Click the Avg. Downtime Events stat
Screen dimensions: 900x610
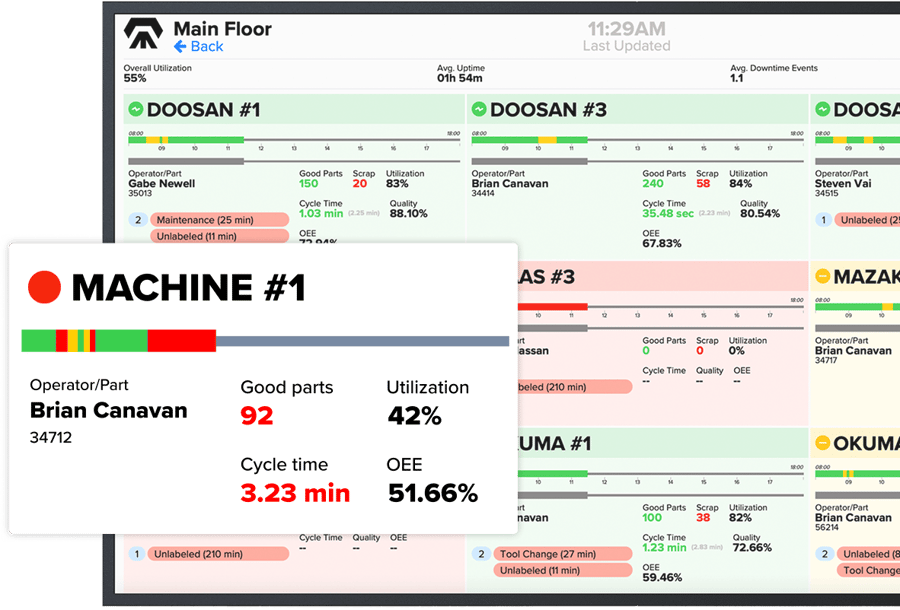pyautogui.click(x=774, y=73)
